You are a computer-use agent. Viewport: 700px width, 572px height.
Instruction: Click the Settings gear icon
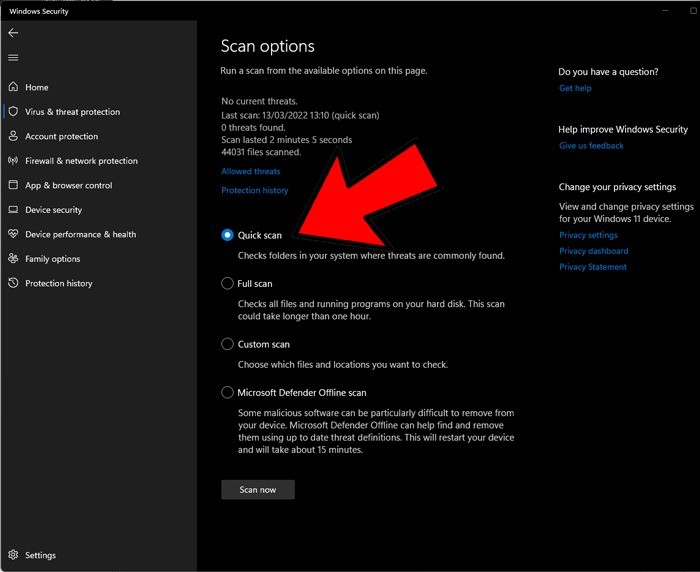coord(13,555)
